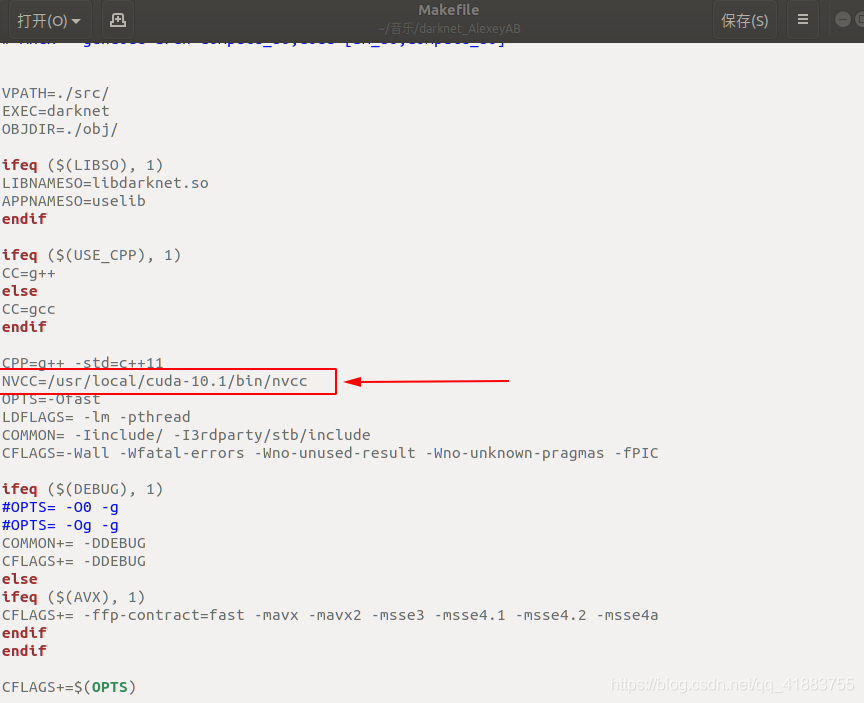Click the line ifeq ($(AVX), 1)
The image size is (864, 703).
(x=74, y=597)
